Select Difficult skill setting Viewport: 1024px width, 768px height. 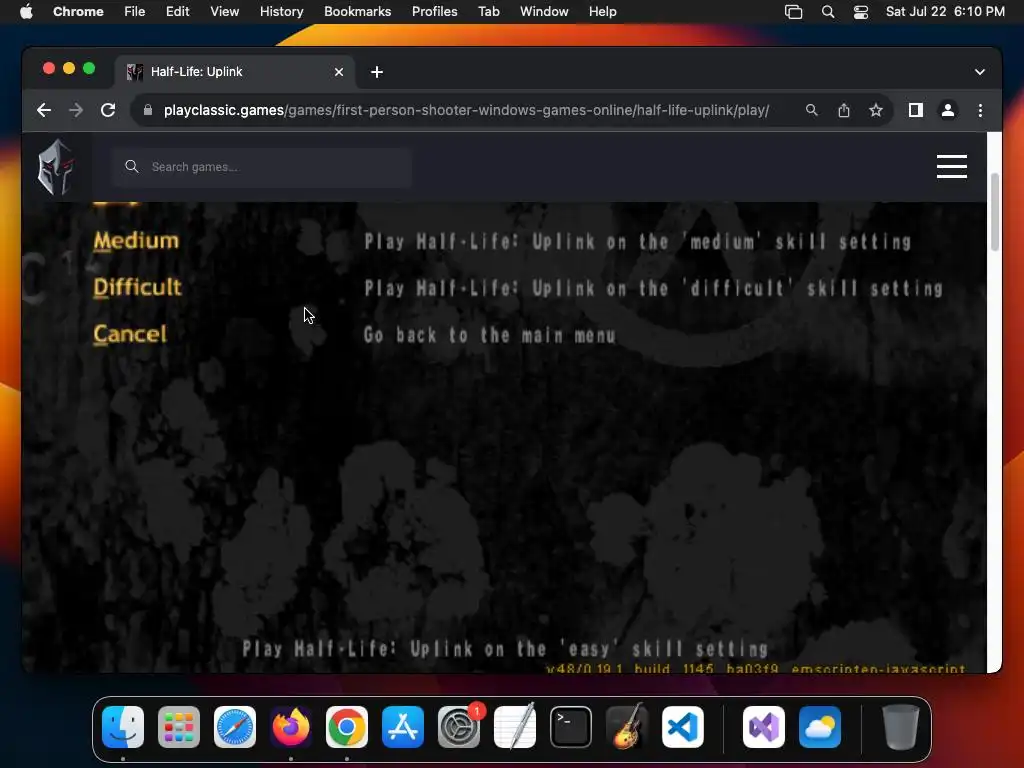point(137,287)
